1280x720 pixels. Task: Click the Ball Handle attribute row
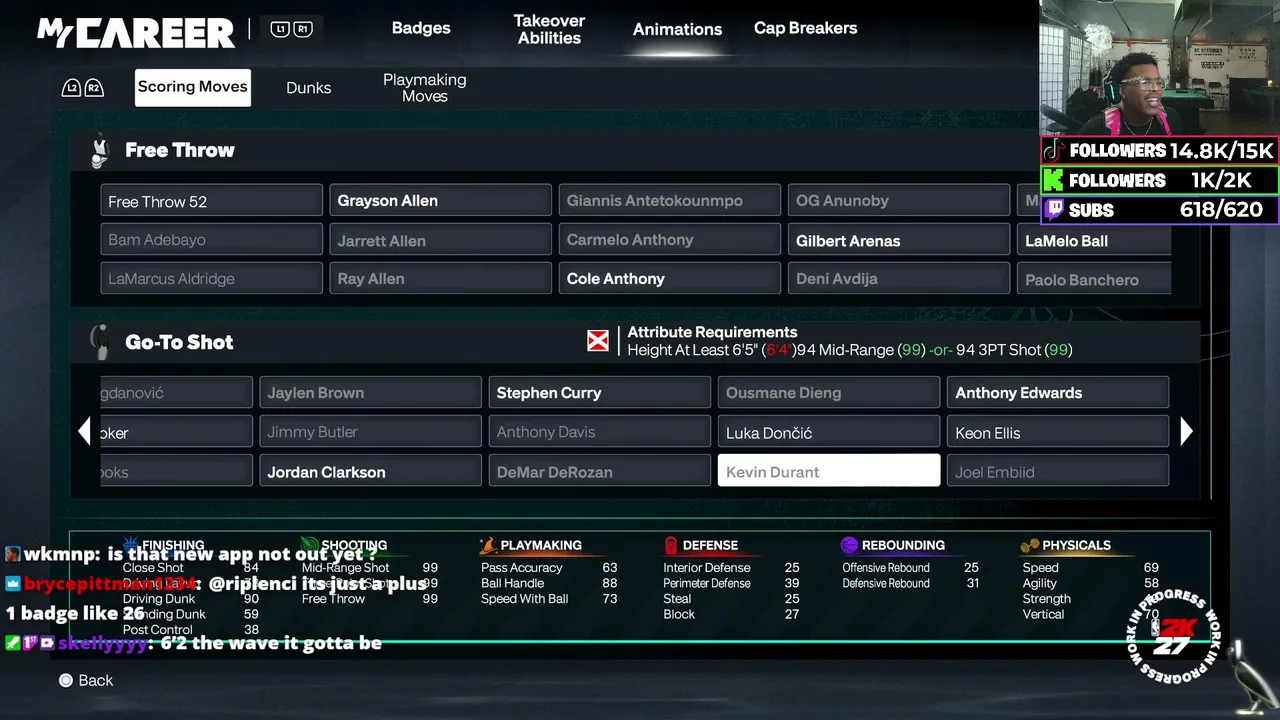pyautogui.click(x=549, y=583)
